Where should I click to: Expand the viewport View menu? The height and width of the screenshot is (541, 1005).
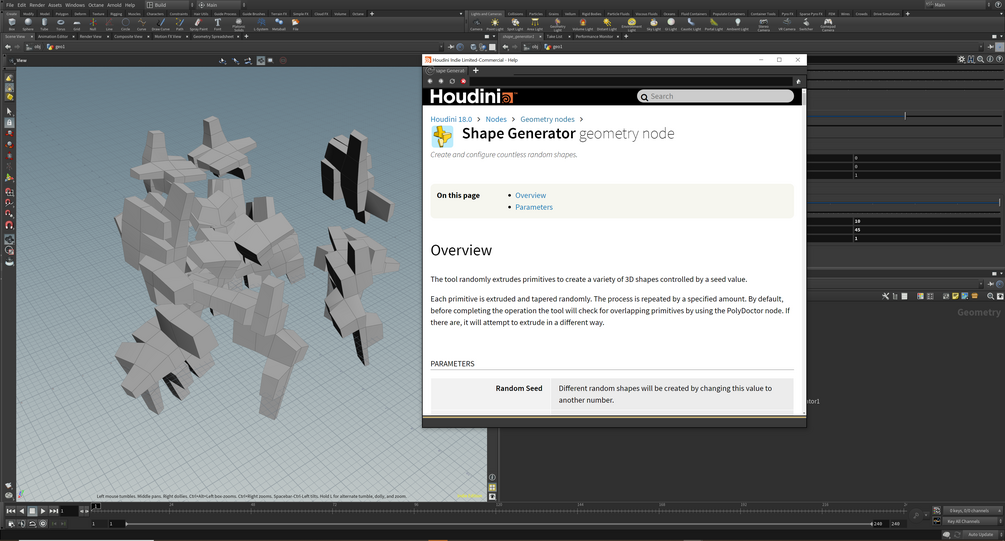click(x=22, y=60)
